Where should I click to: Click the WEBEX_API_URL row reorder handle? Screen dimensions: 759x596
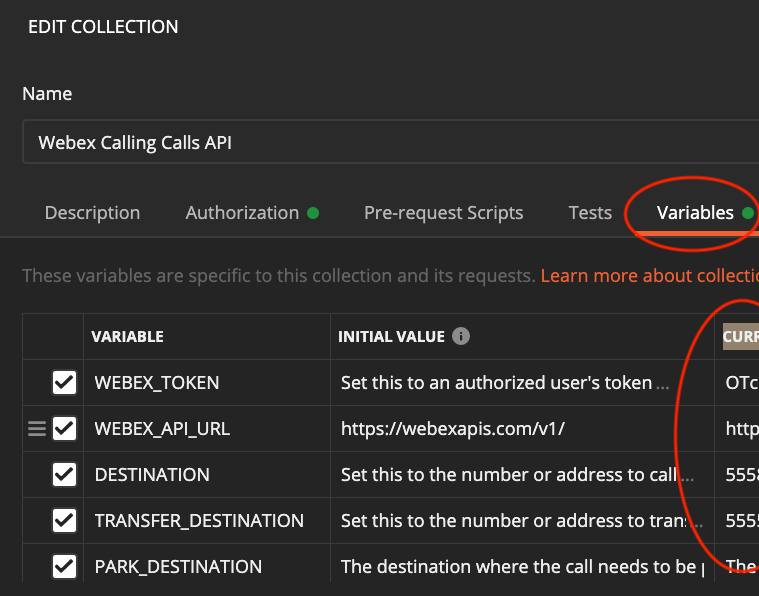coord(37,428)
